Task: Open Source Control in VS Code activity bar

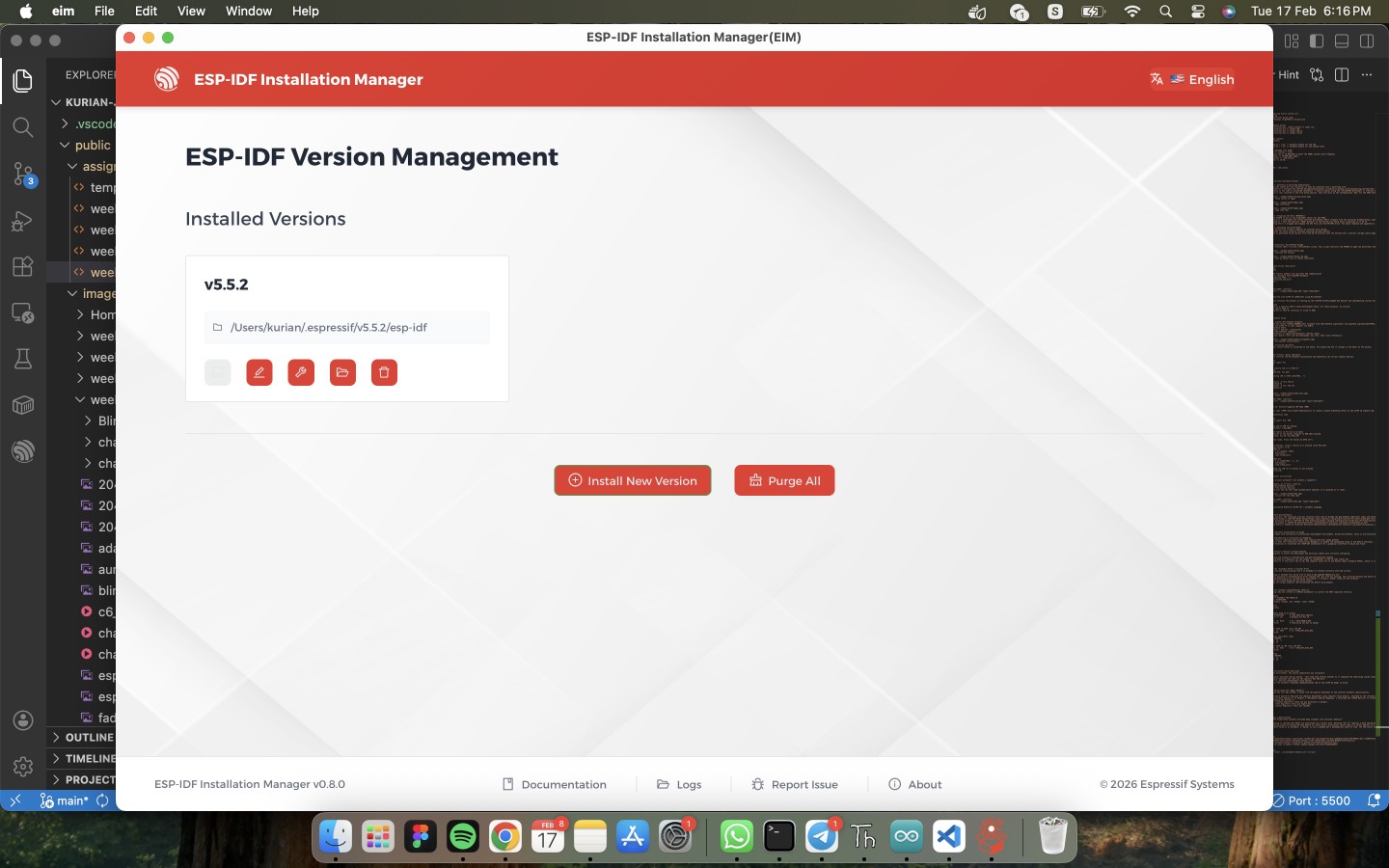Action: 23,174
